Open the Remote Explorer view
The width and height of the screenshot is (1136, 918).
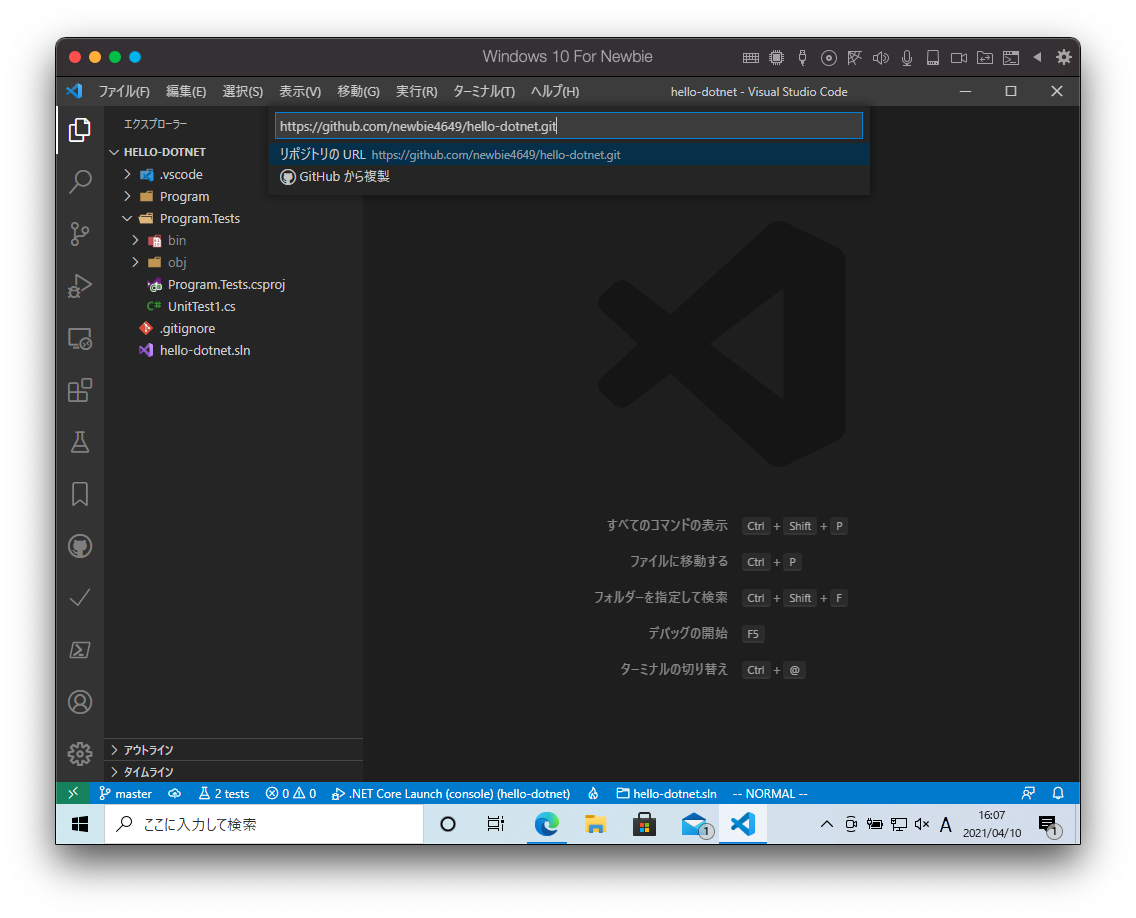click(80, 338)
